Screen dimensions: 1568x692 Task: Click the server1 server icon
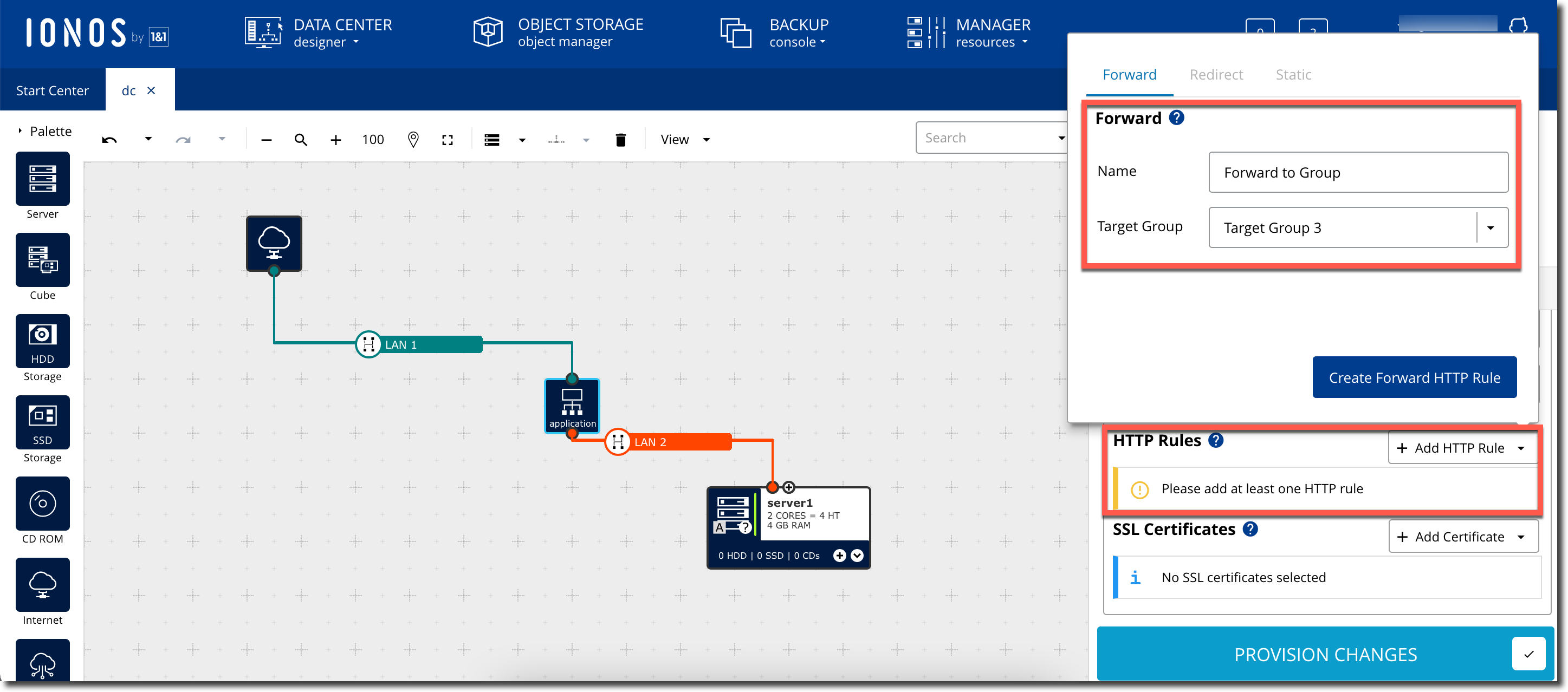[x=733, y=514]
